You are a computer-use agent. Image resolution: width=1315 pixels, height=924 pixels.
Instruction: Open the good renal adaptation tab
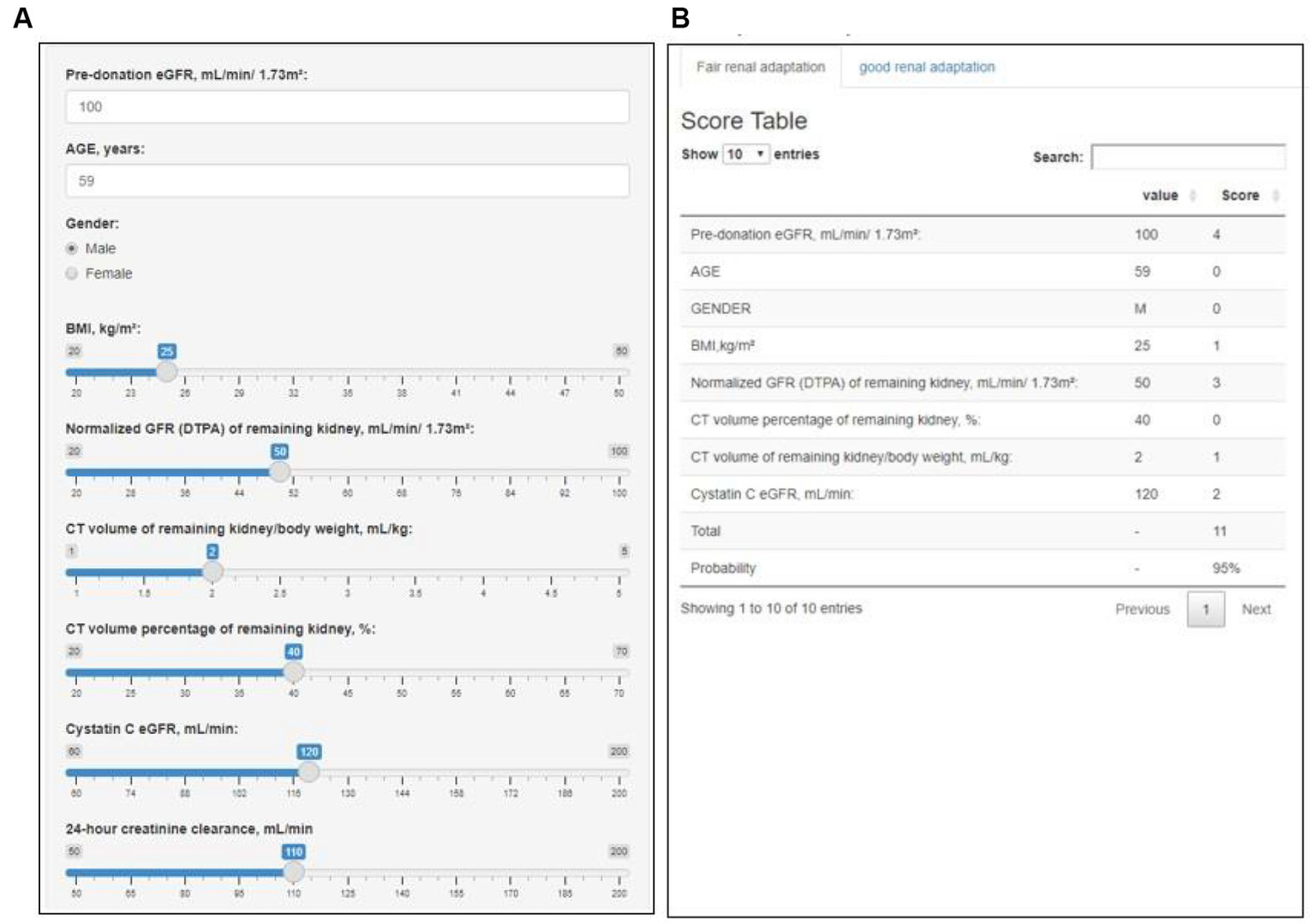pyautogui.click(x=926, y=67)
